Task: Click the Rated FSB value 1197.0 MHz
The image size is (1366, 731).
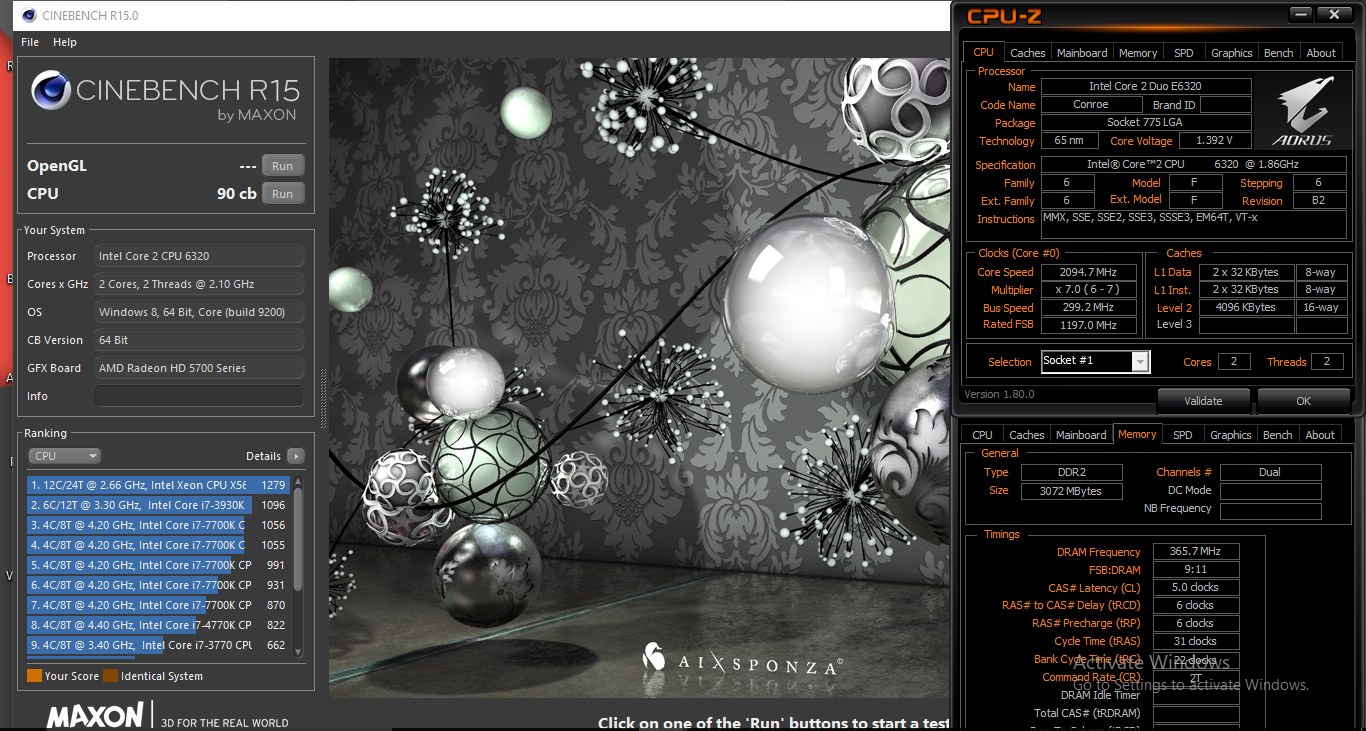Action: pos(1089,325)
